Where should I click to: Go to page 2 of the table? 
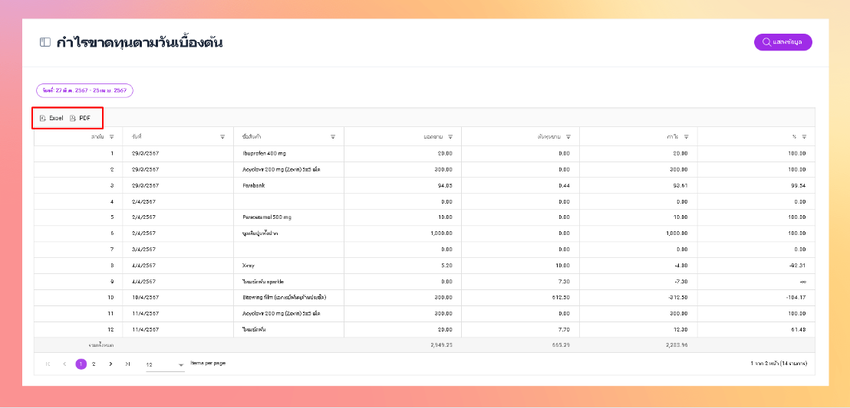point(94,364)
